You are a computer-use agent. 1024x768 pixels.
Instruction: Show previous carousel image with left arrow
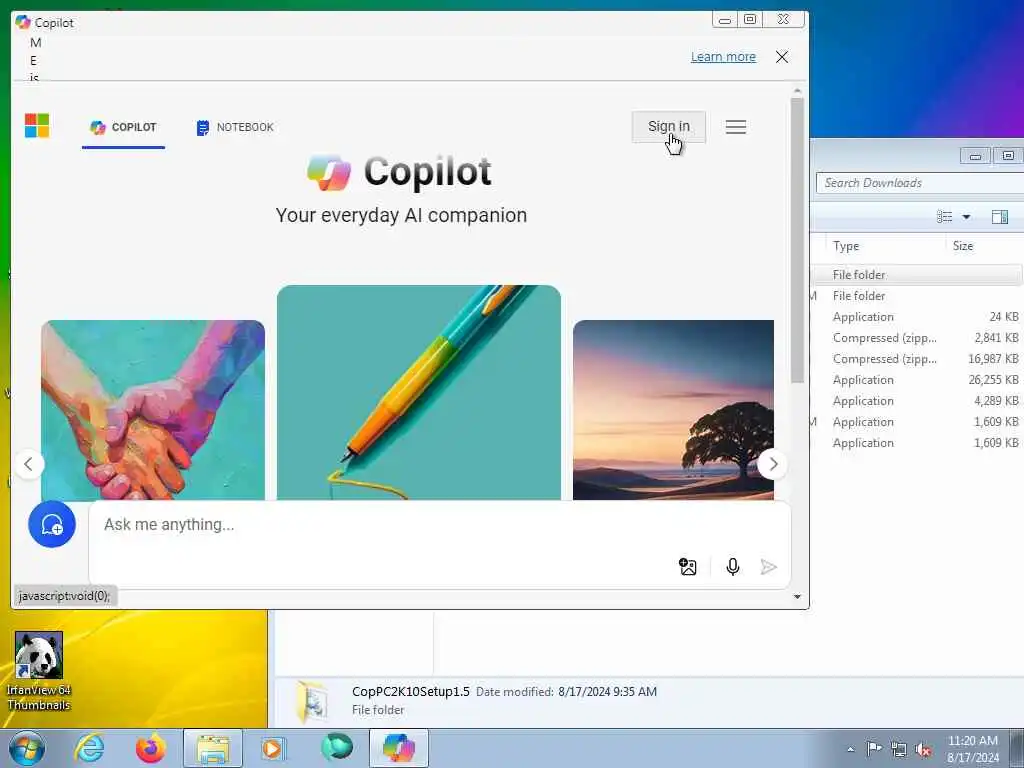29,464
